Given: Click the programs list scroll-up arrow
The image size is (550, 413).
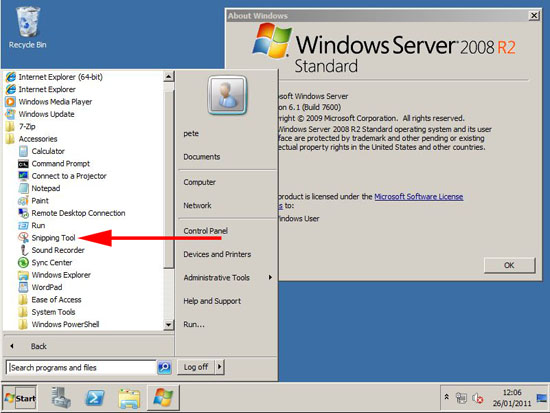Looking at the screenshot, I should [x=169, y=76].
